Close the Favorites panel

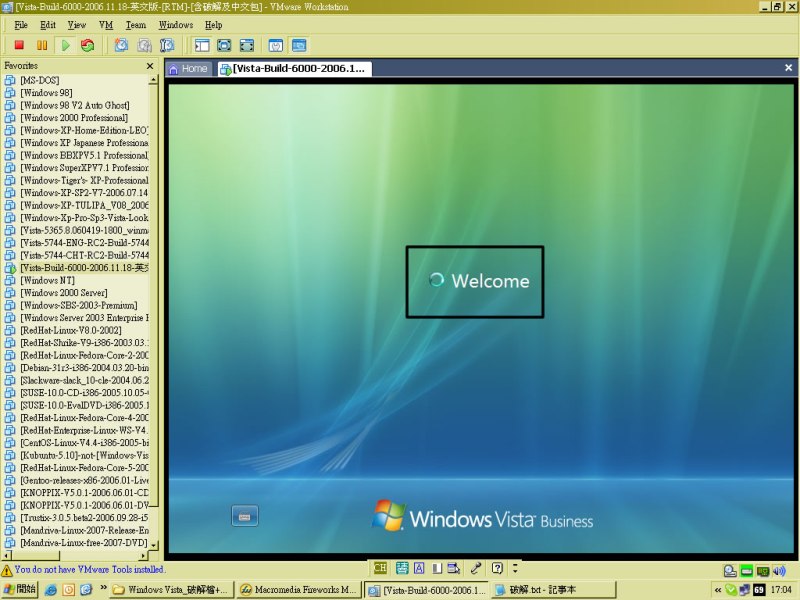149,66
